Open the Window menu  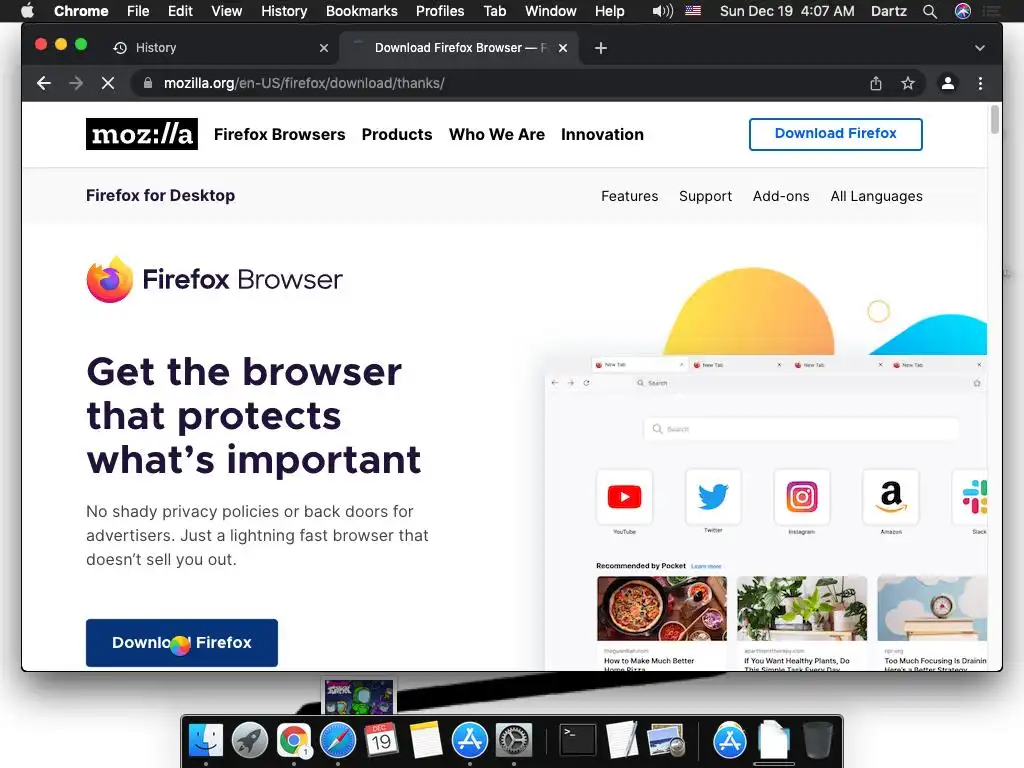click(x=551, y=11)
